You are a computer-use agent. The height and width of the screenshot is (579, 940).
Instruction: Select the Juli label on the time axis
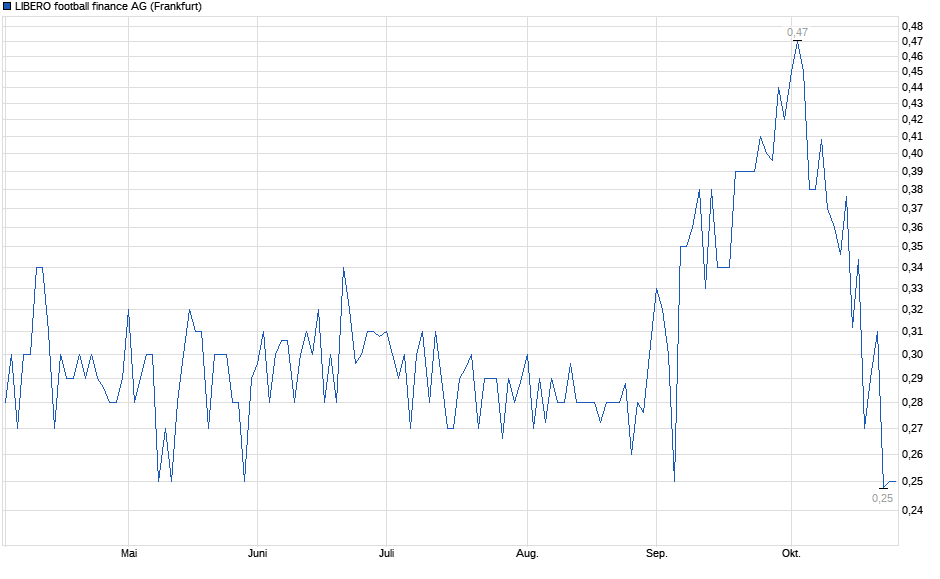click(x=387, y=553)
